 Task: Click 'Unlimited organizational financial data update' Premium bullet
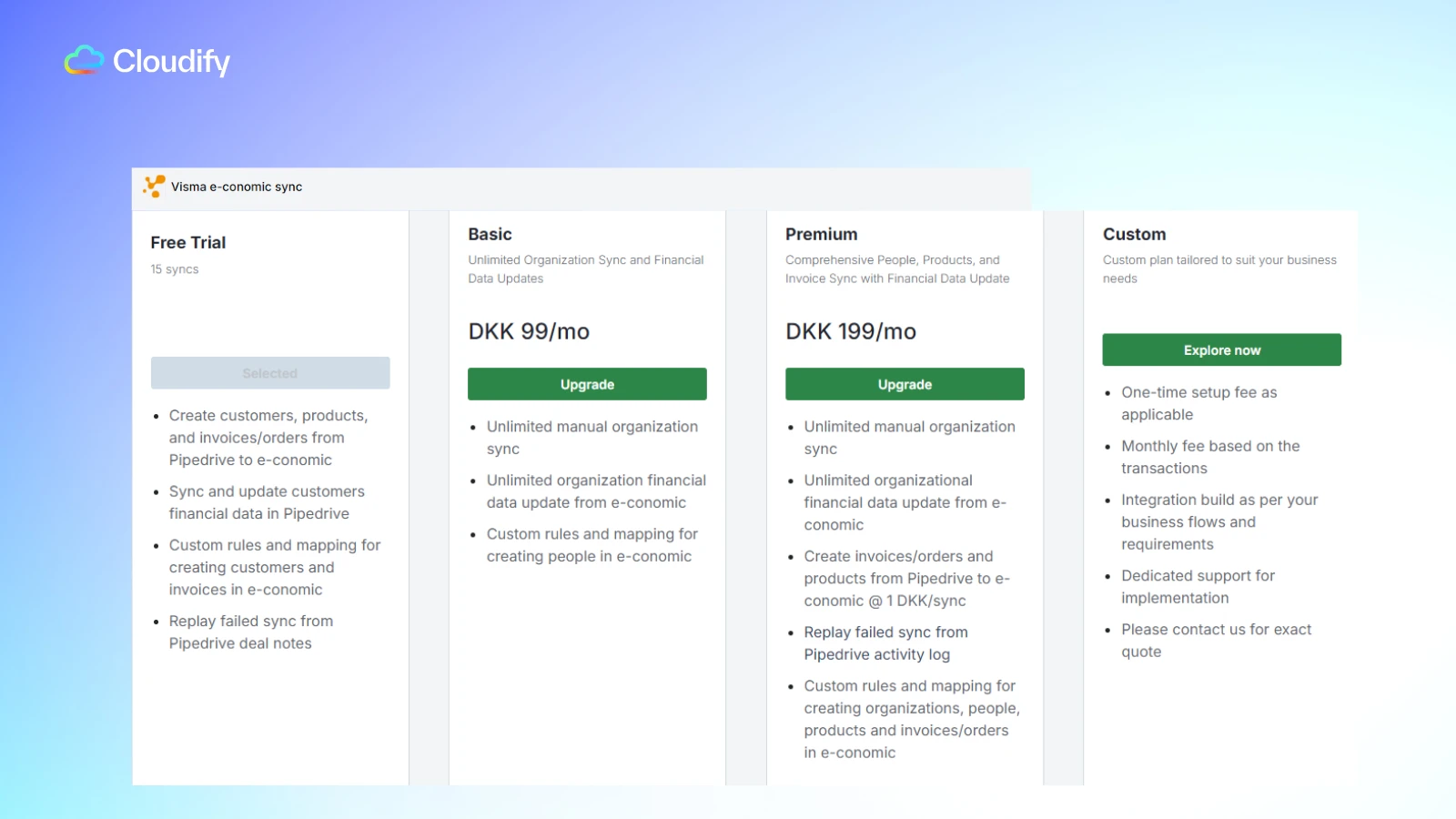905,502
